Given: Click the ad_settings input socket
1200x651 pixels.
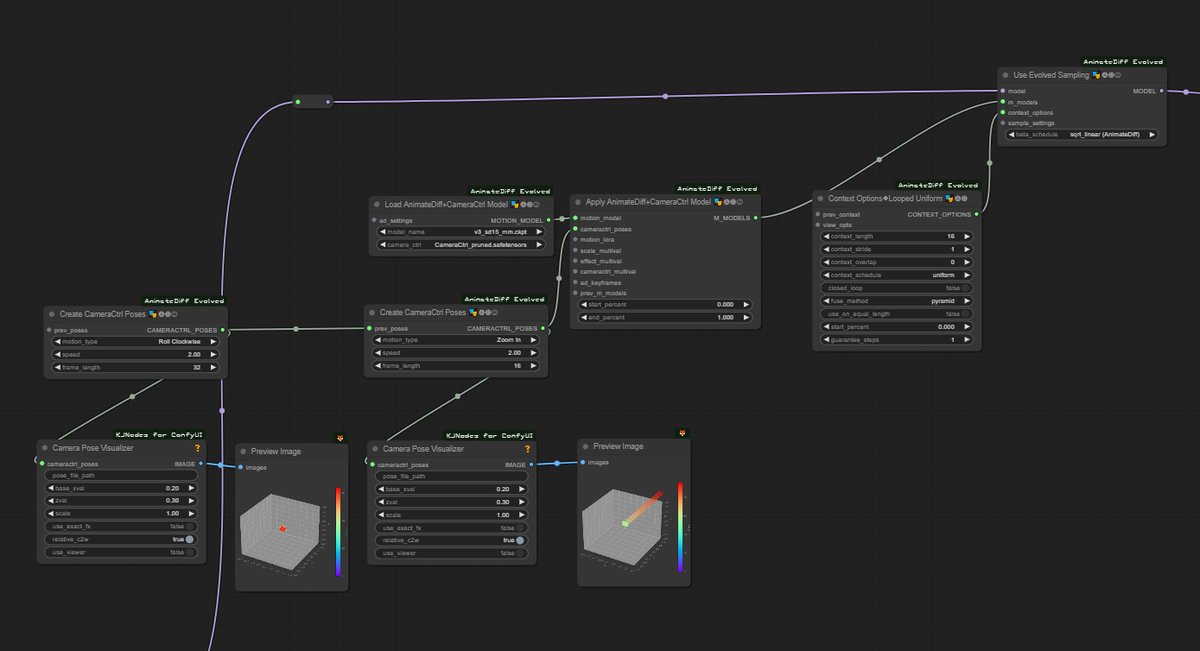Looking at the screenshot, I should pyautogui.click(x=373, y=220).
